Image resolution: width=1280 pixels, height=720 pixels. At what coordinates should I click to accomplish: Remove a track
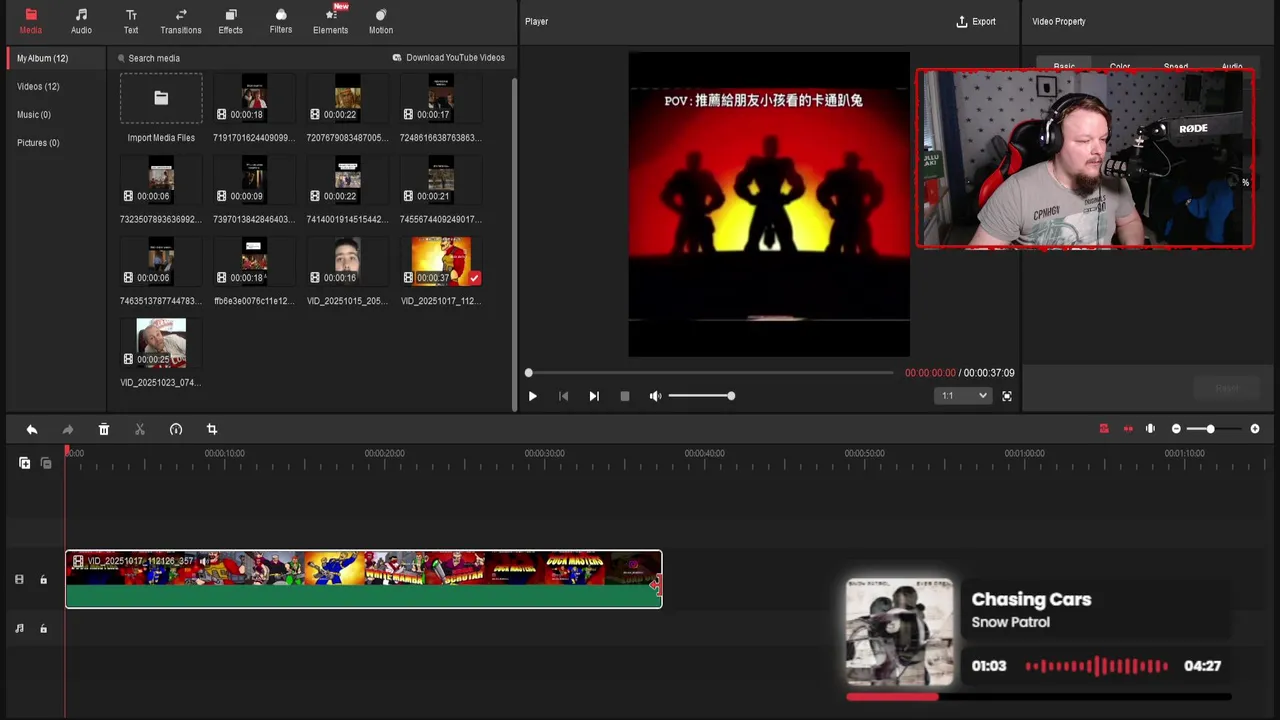(46, 463)
